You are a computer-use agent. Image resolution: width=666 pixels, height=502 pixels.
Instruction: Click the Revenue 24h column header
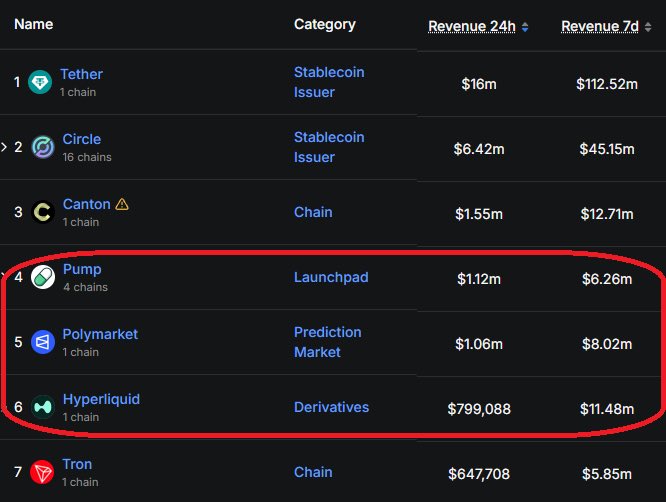471,26
